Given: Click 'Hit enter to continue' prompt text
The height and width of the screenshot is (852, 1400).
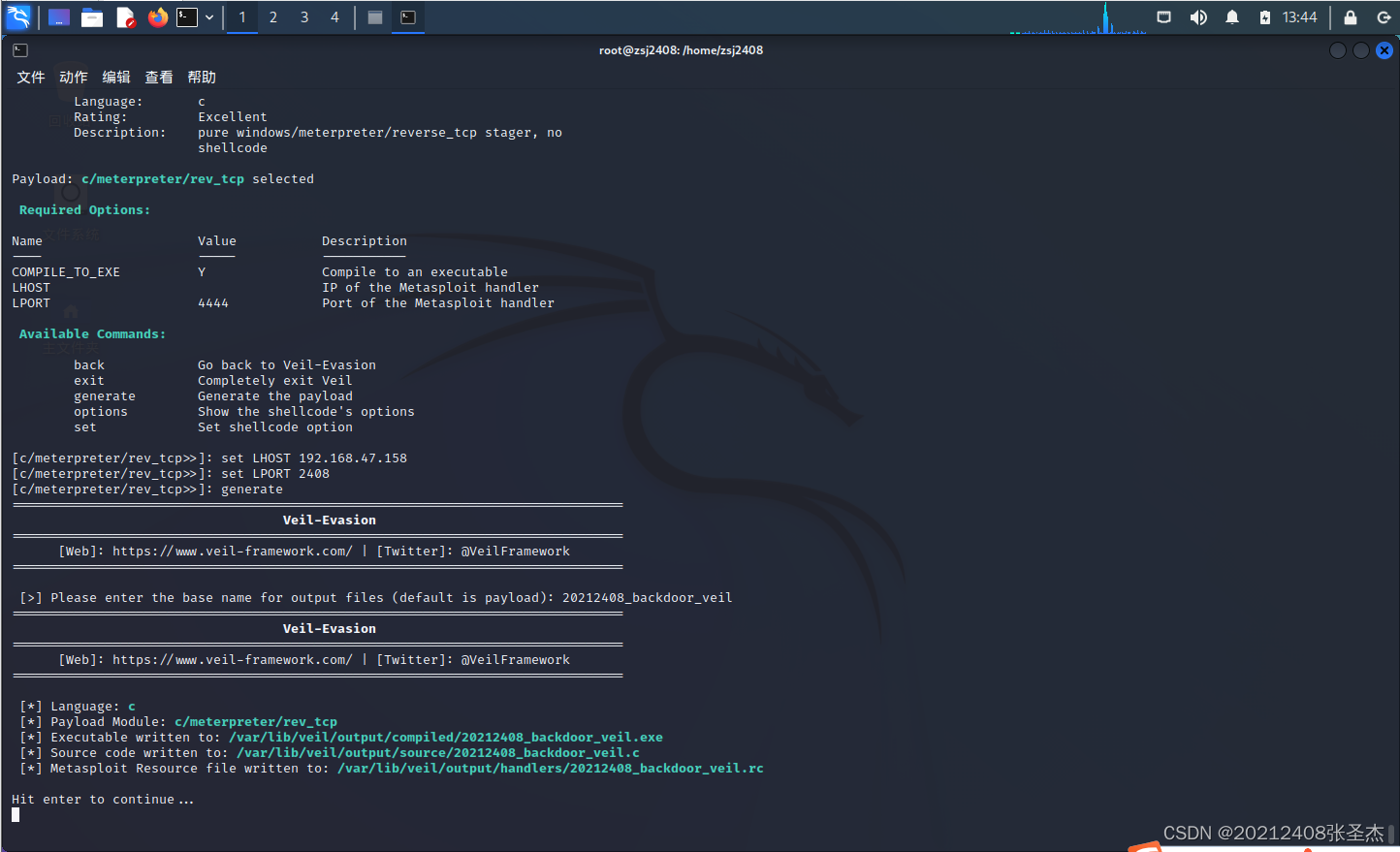Looking at the screenshot, I should [x=103, y=800].
